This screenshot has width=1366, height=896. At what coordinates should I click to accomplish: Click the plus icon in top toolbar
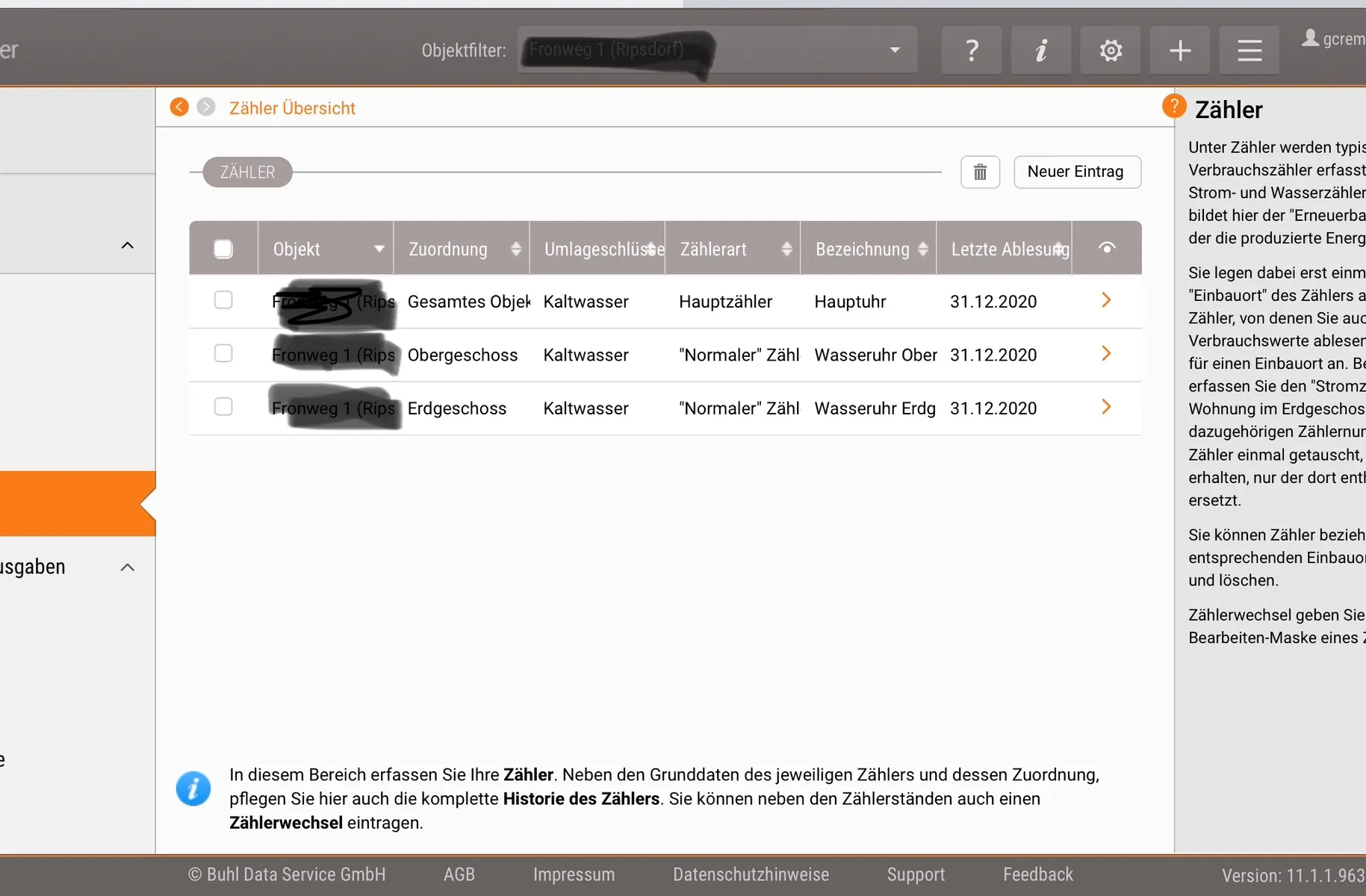(1179, 51)
